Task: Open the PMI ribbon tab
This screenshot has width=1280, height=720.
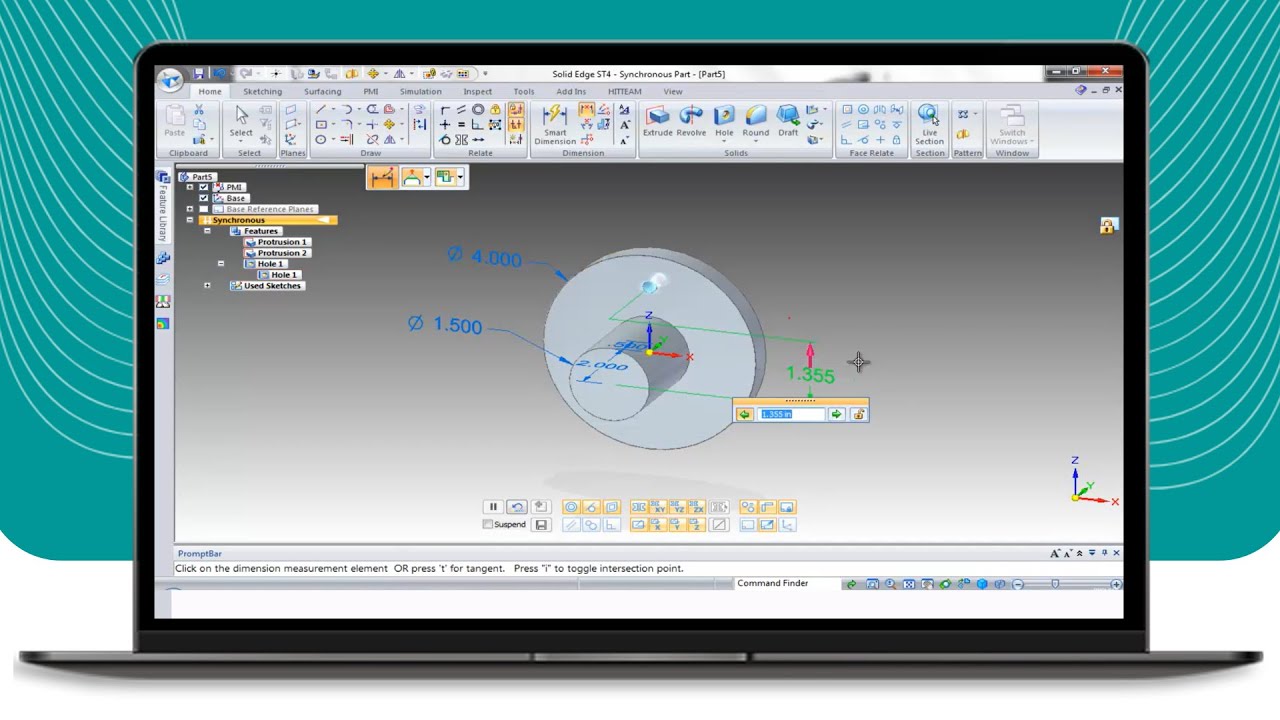Action: point(371,91)
